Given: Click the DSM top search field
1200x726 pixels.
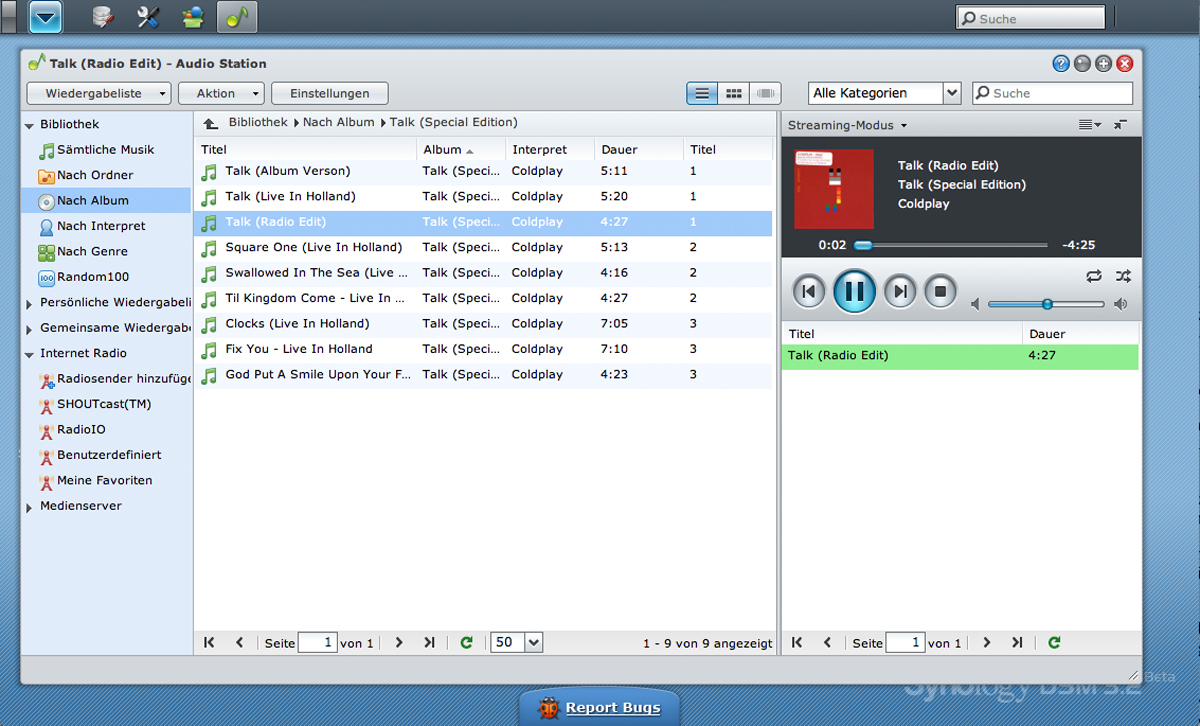Looking at the screenshot, I should [1031, 18].
